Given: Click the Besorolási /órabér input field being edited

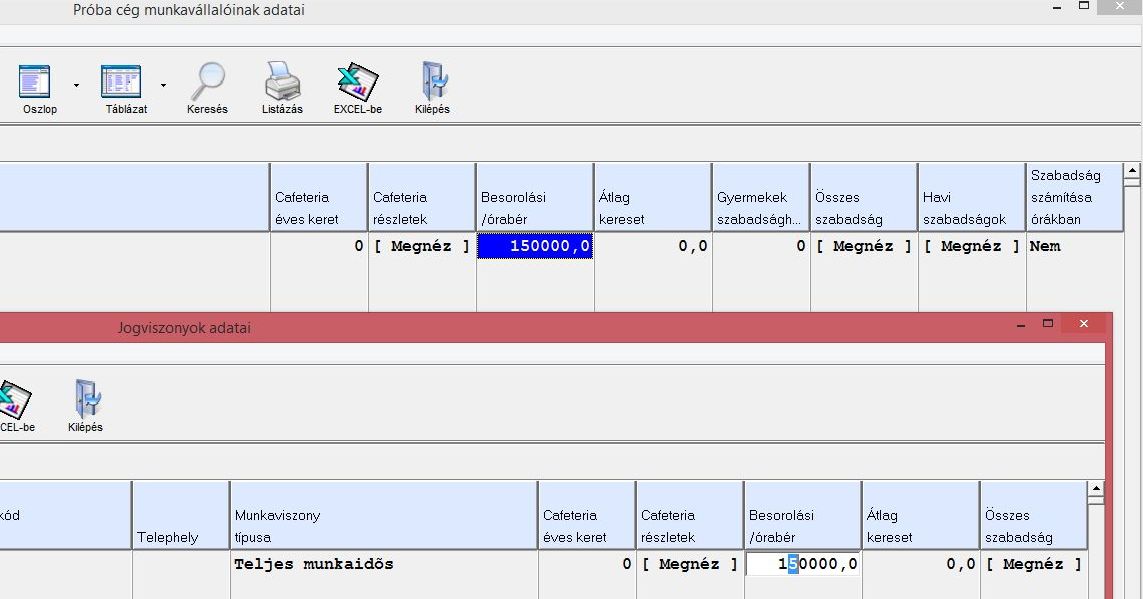Looking at the screenshot, I should (803, 564).
